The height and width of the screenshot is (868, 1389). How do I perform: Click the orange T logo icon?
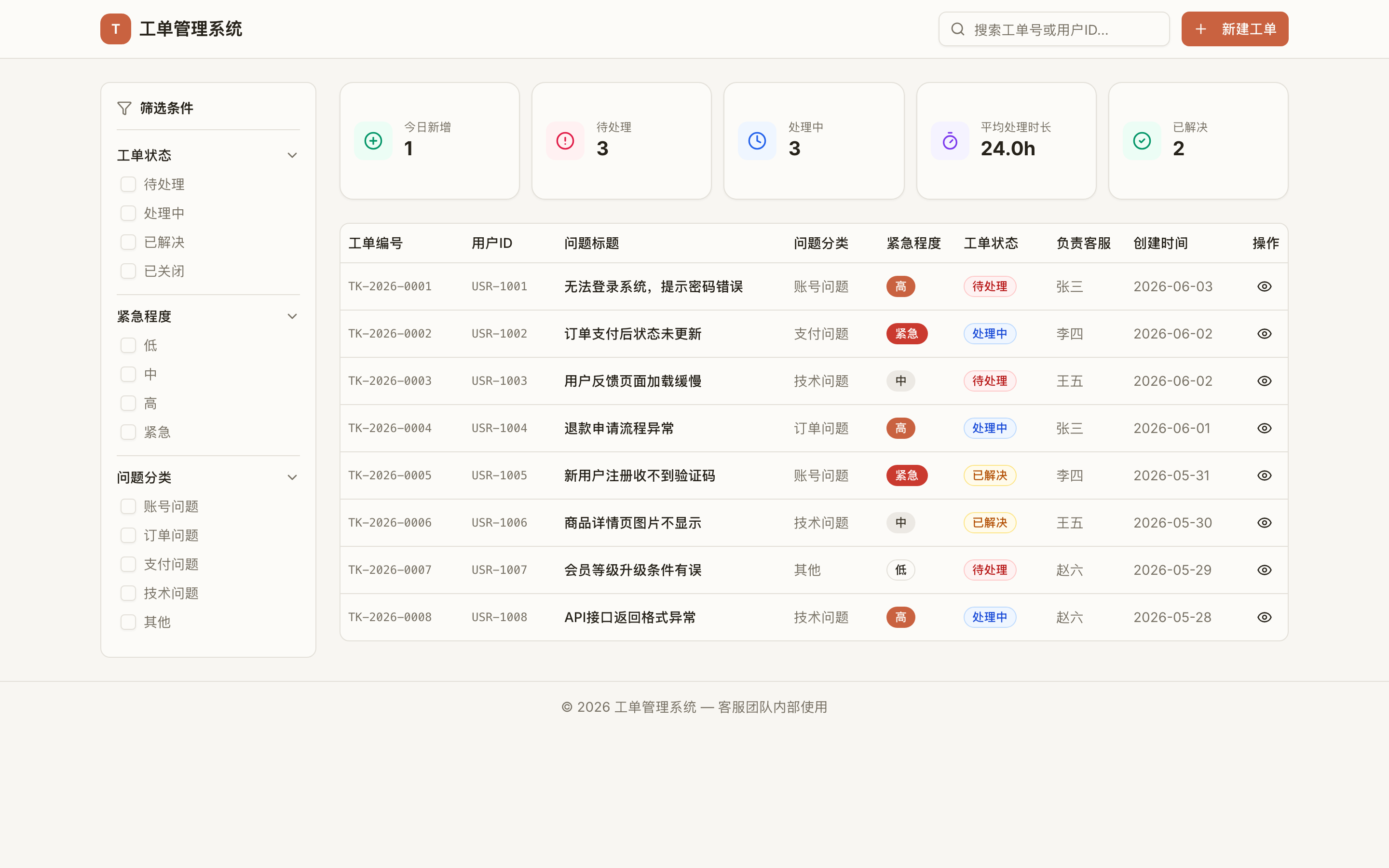pyautogui.click(x=115, y=29)
